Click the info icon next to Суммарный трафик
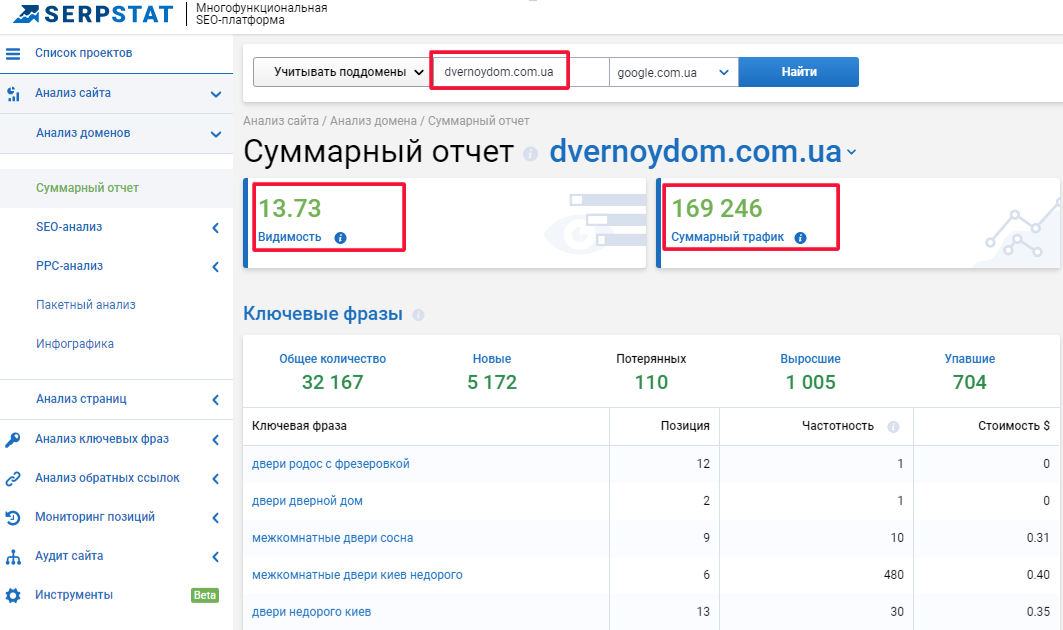 click(x=800, y=237)
